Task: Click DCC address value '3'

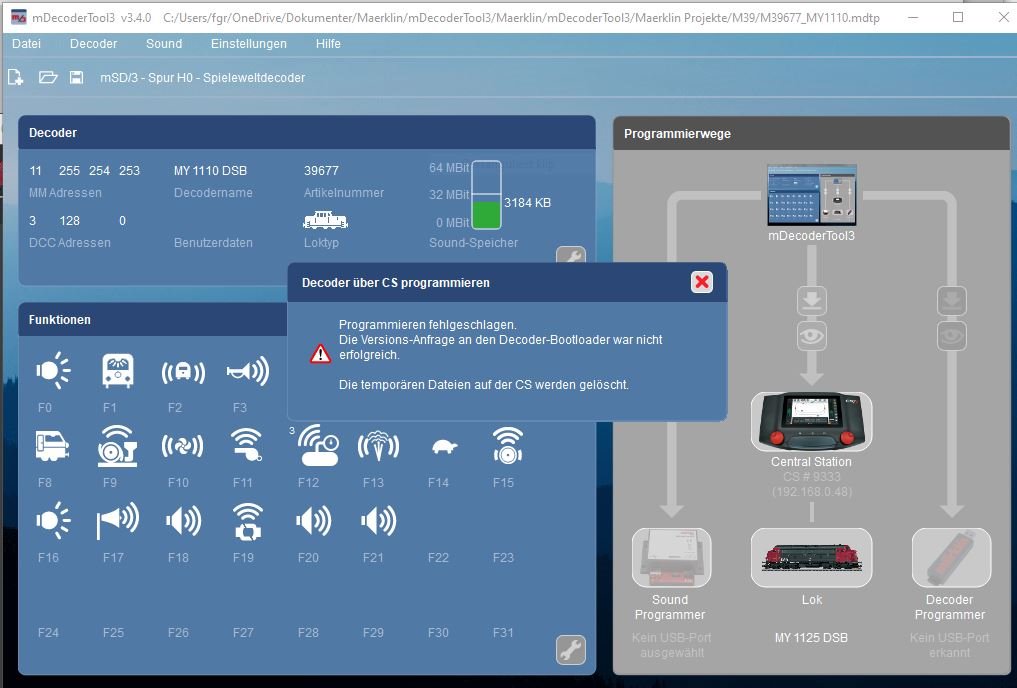Action: point(32,220)
